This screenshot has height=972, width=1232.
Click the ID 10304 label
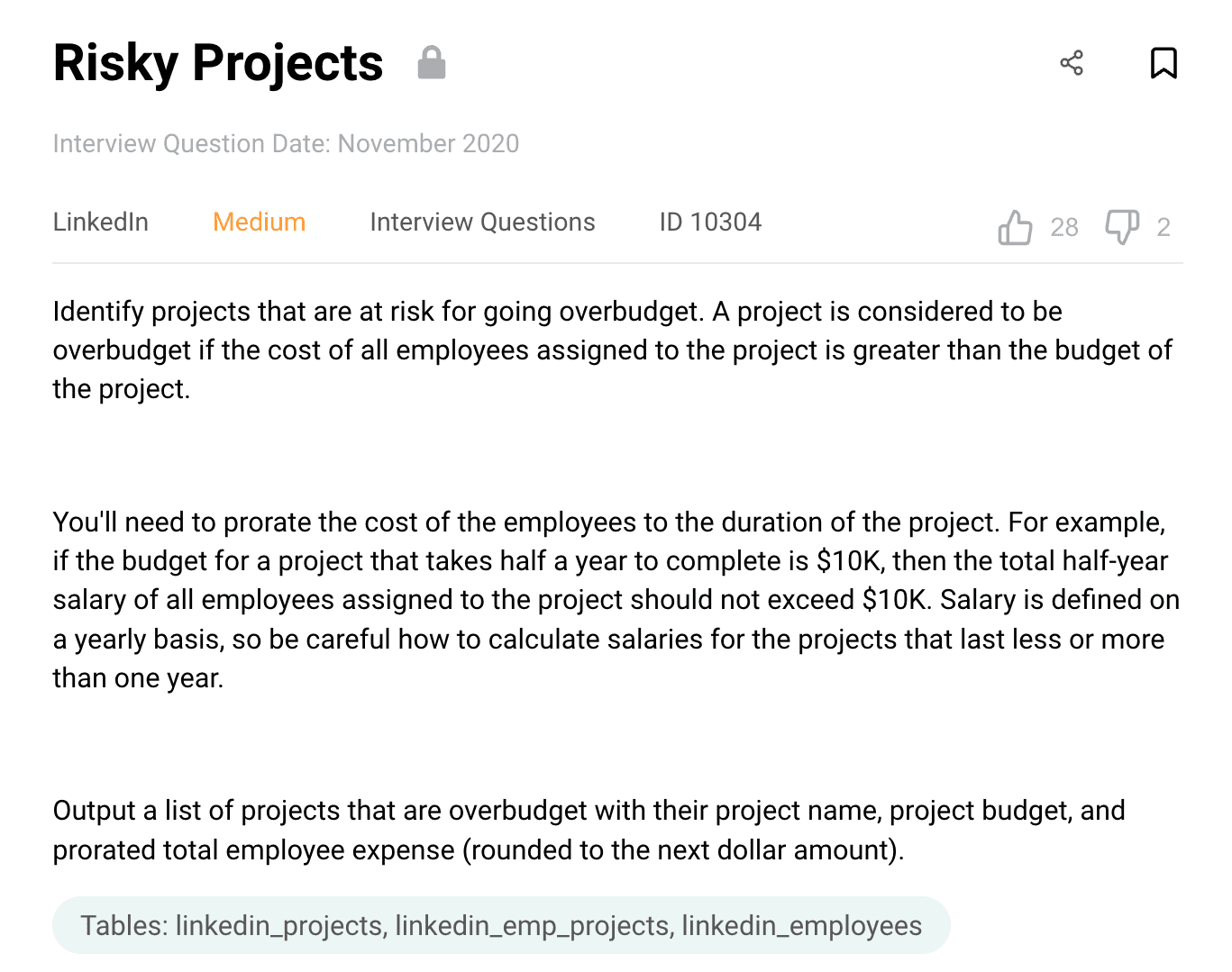click(x=710, y=223)
